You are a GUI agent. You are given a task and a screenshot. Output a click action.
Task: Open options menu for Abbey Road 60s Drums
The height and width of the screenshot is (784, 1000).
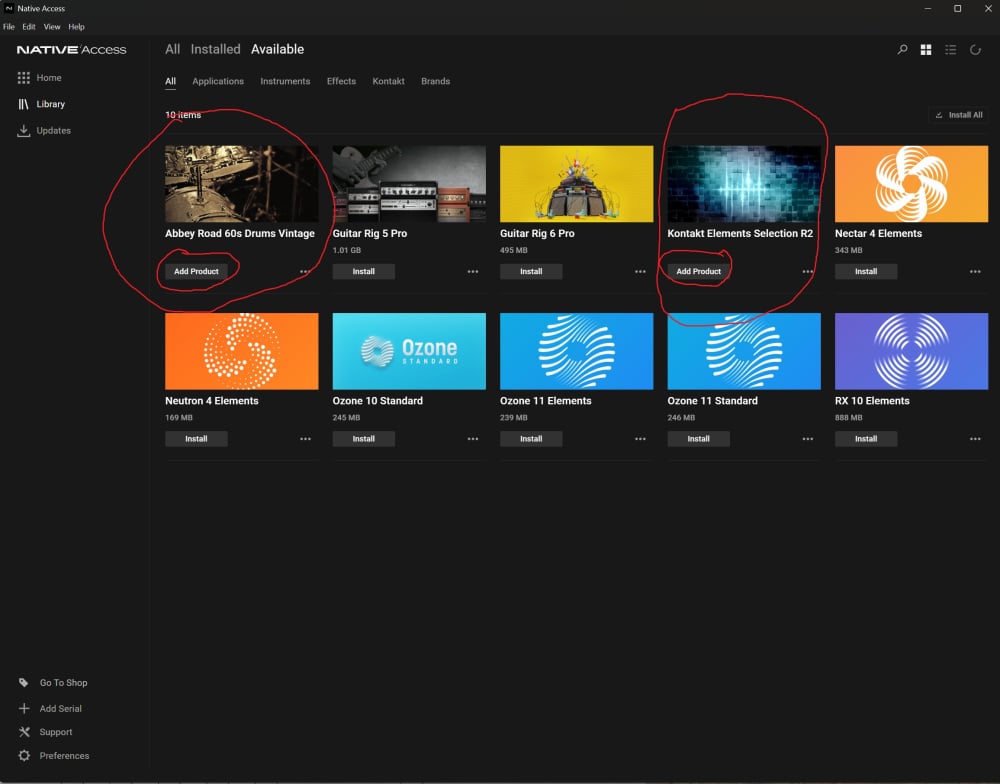305,272
